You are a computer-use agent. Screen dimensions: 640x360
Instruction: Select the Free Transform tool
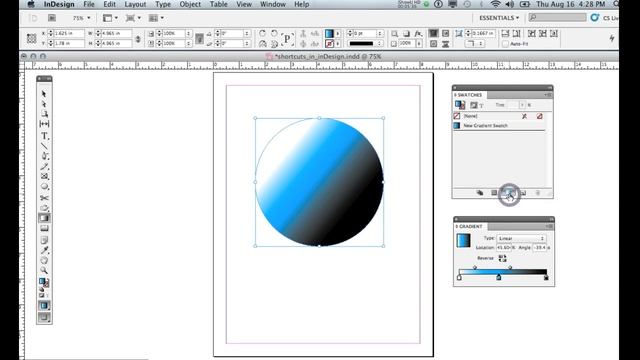[44, 208]
